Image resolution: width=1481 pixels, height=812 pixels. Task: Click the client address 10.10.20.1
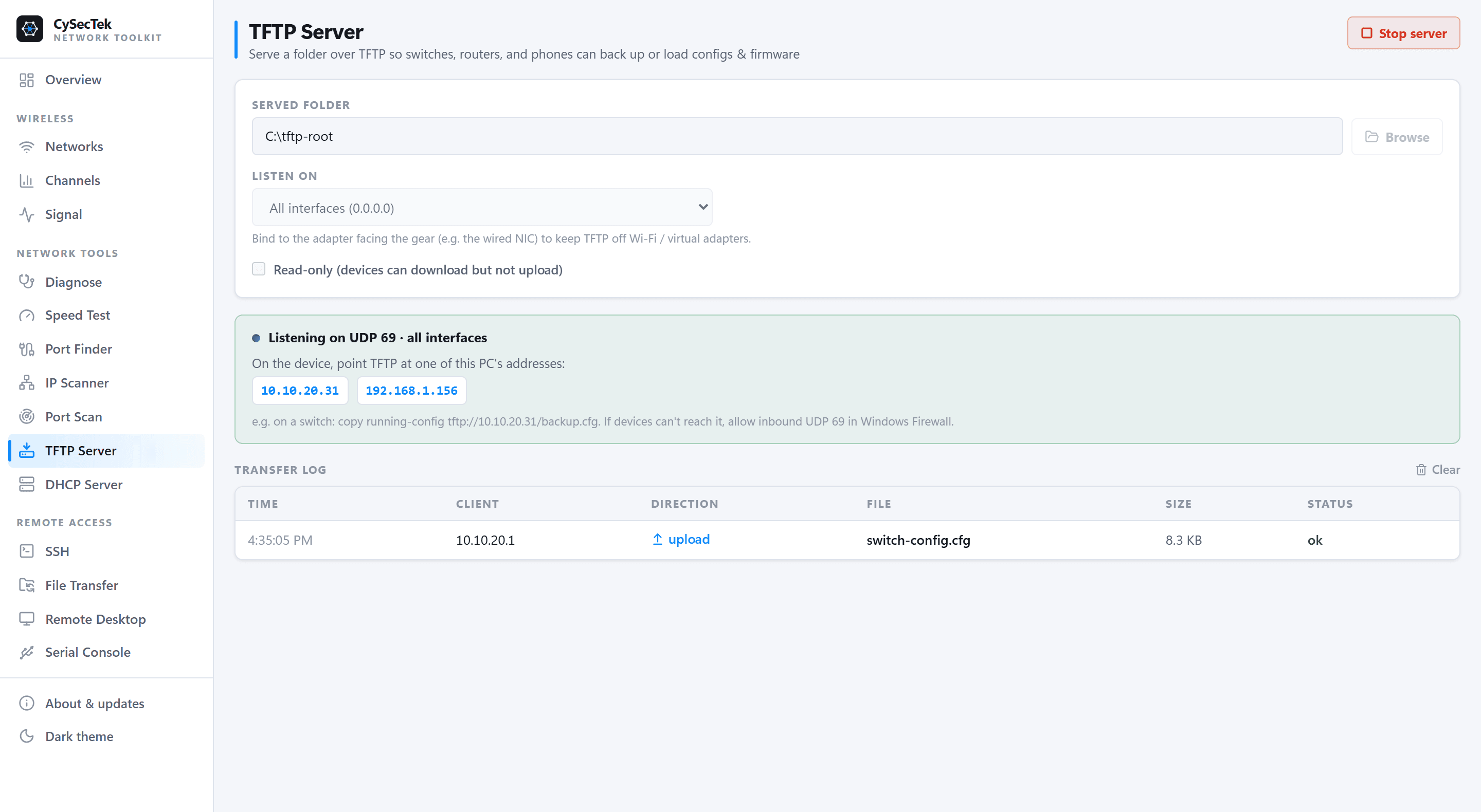[x=485, y=540]
